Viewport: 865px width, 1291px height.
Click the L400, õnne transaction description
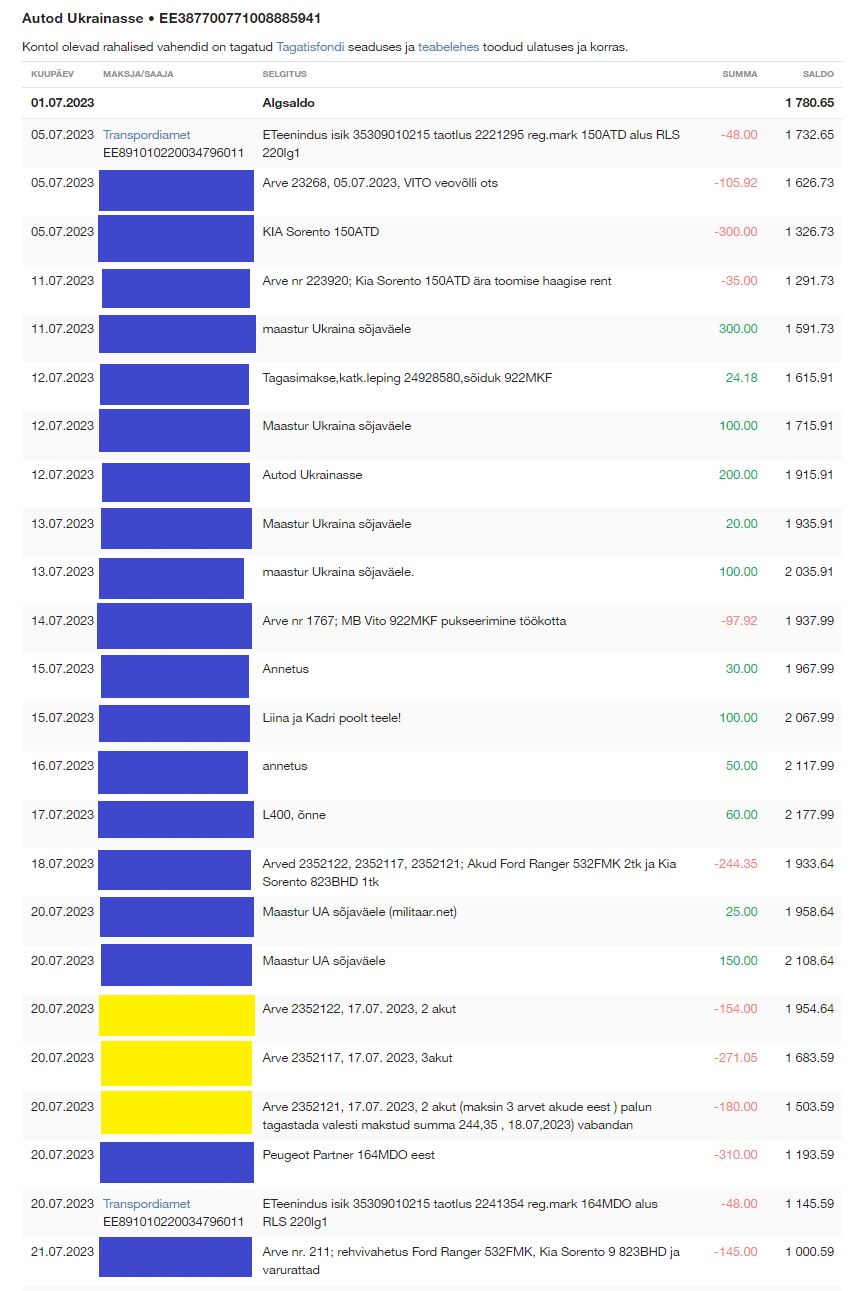click(293, 815)
